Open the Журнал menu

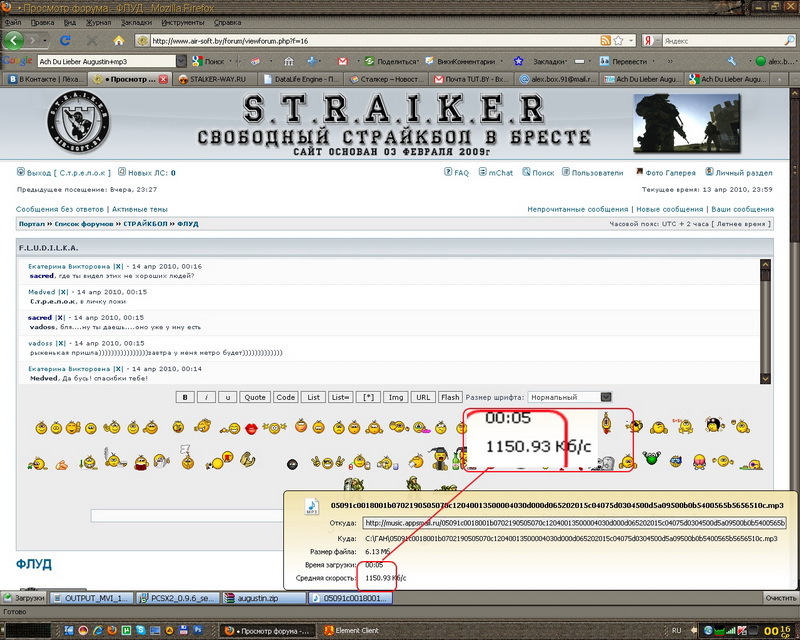point(98,22)
